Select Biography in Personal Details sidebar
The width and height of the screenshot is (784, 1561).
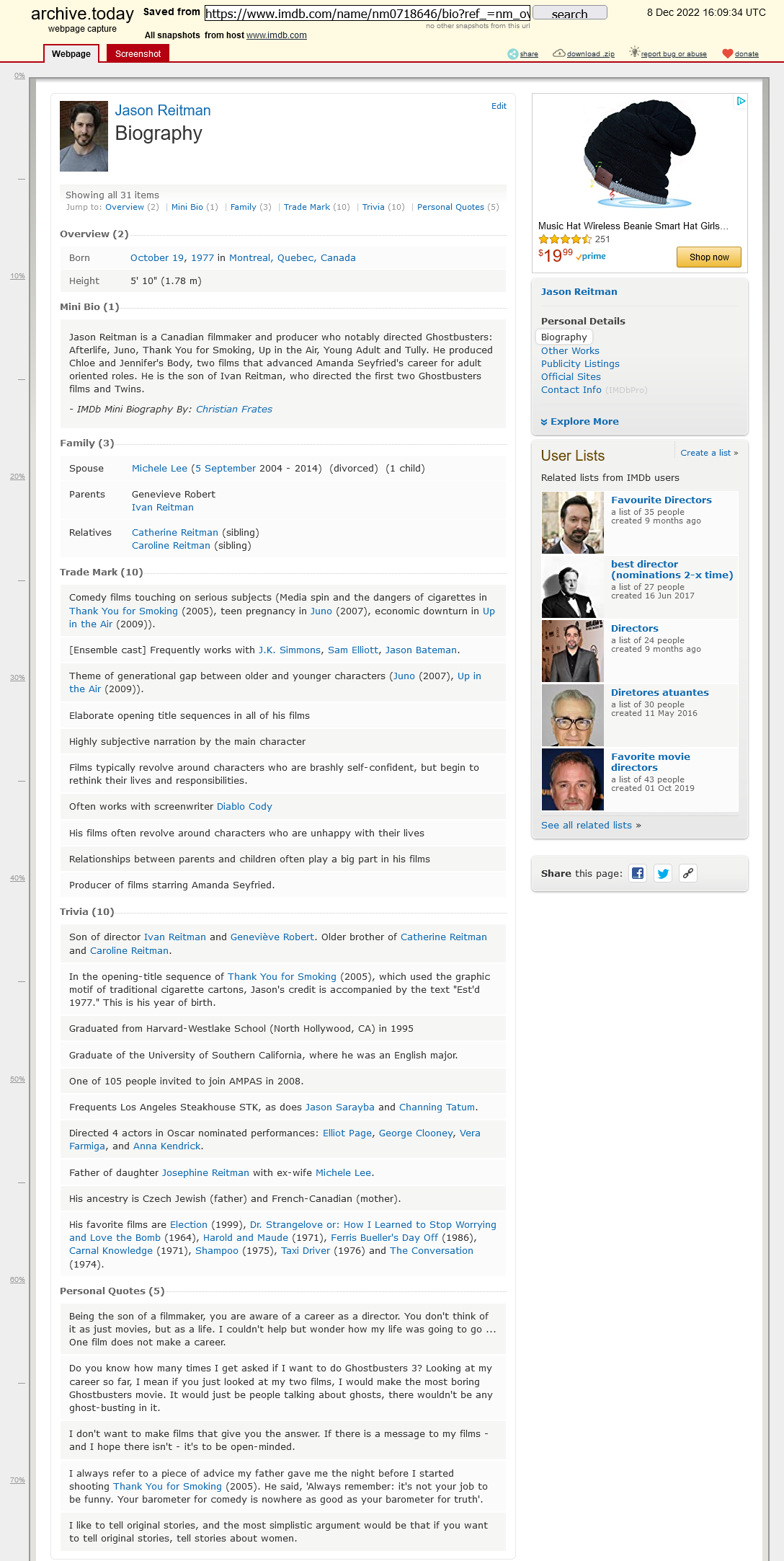pyautogui.click(x=564, y=337)
